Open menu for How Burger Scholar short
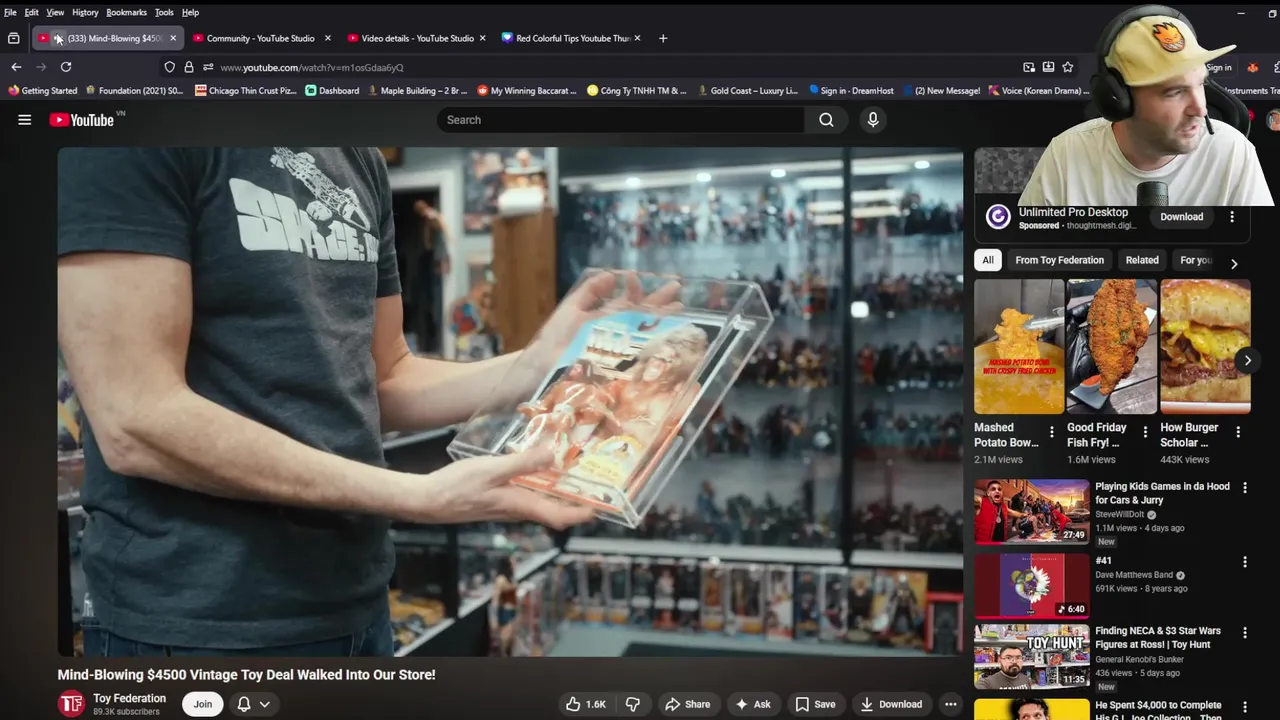This screenshot has width=1280, height=720. [x=1238, y=432]
